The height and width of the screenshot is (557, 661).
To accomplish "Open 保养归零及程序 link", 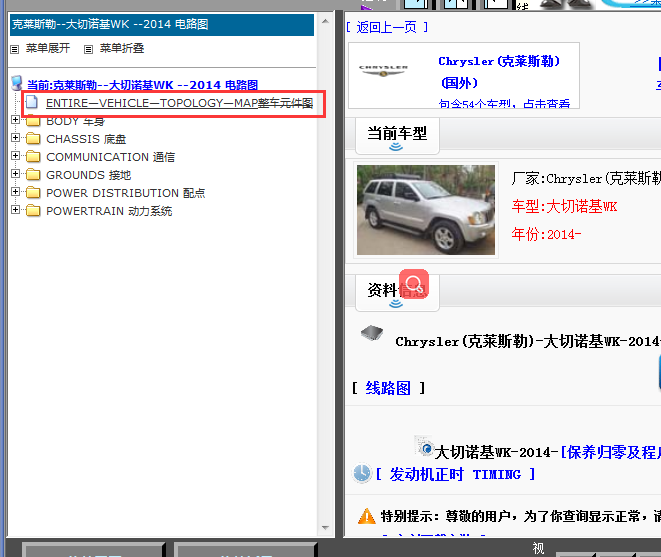I will (x=610, y=452).
